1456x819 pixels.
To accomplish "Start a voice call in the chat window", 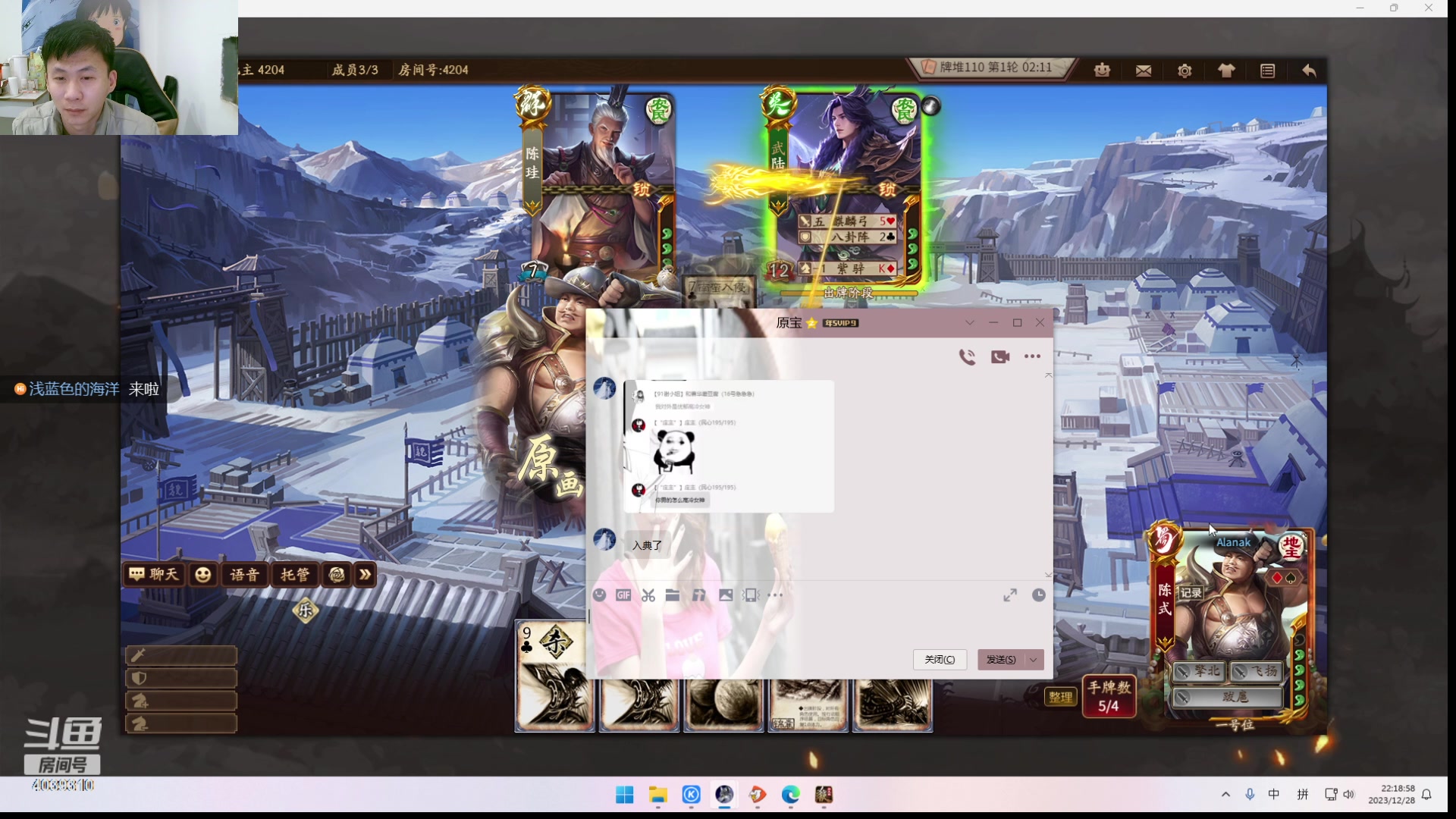I will [x=967, y=356].
